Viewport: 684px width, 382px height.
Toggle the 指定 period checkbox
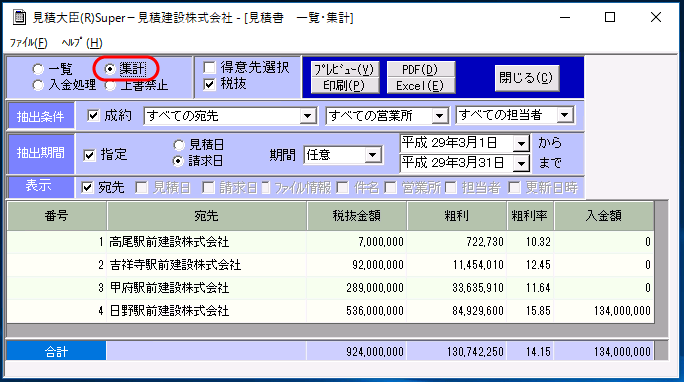pos(89,155)
